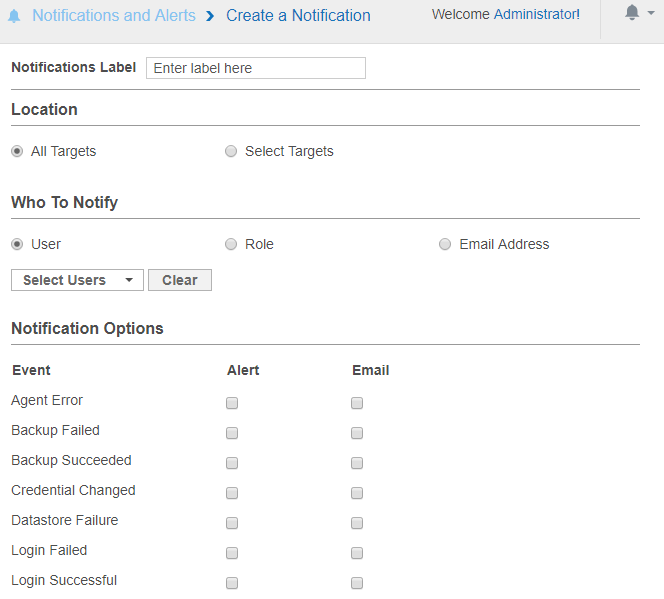Click the breadcrumb chevron arrow separator
This screenshot has height=599, width=664.
(x=210, y=16)
